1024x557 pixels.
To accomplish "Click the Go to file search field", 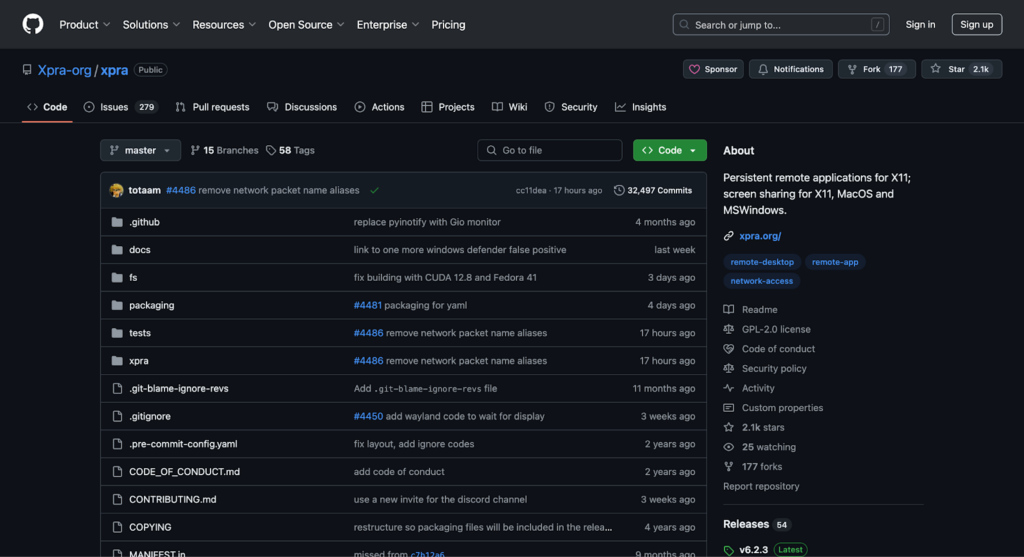I will [550, 150].
